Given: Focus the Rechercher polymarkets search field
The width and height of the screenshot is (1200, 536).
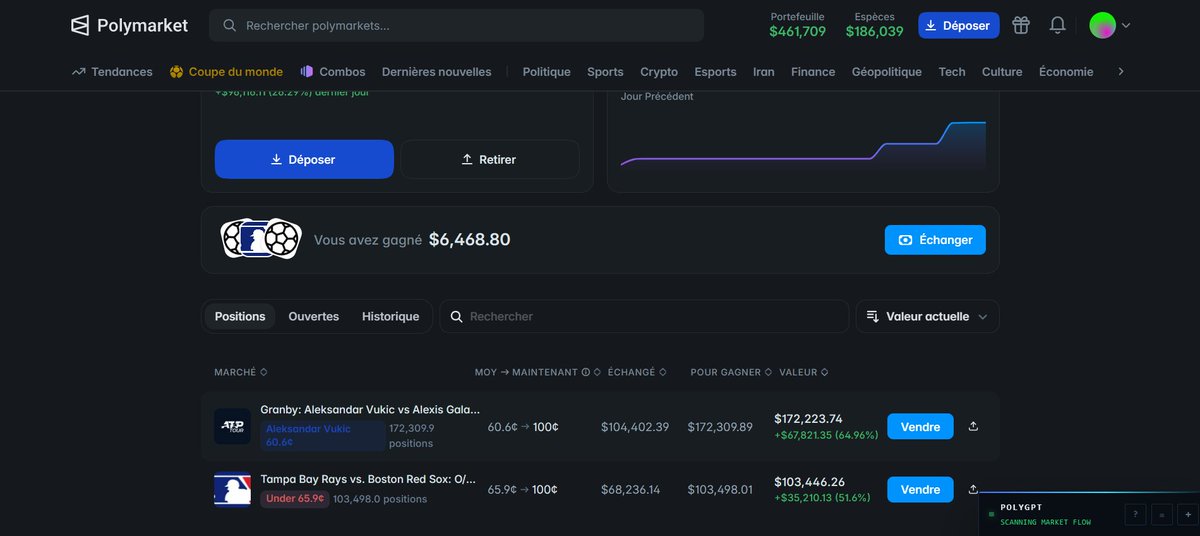Looking at the screenshot, I should pyautogui.click(x=456, y=25).
